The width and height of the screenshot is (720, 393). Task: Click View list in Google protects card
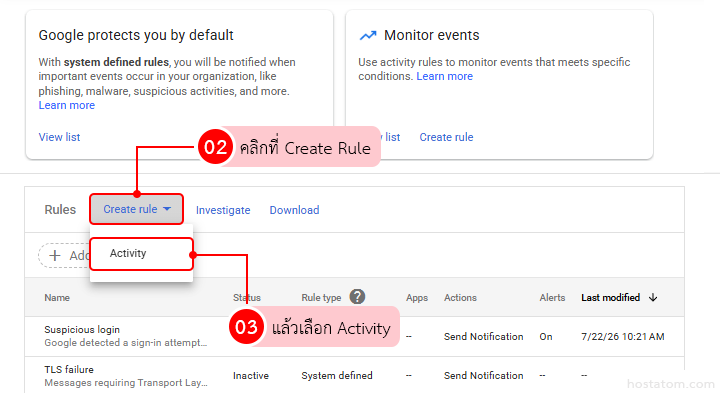[x=59, y=137]
